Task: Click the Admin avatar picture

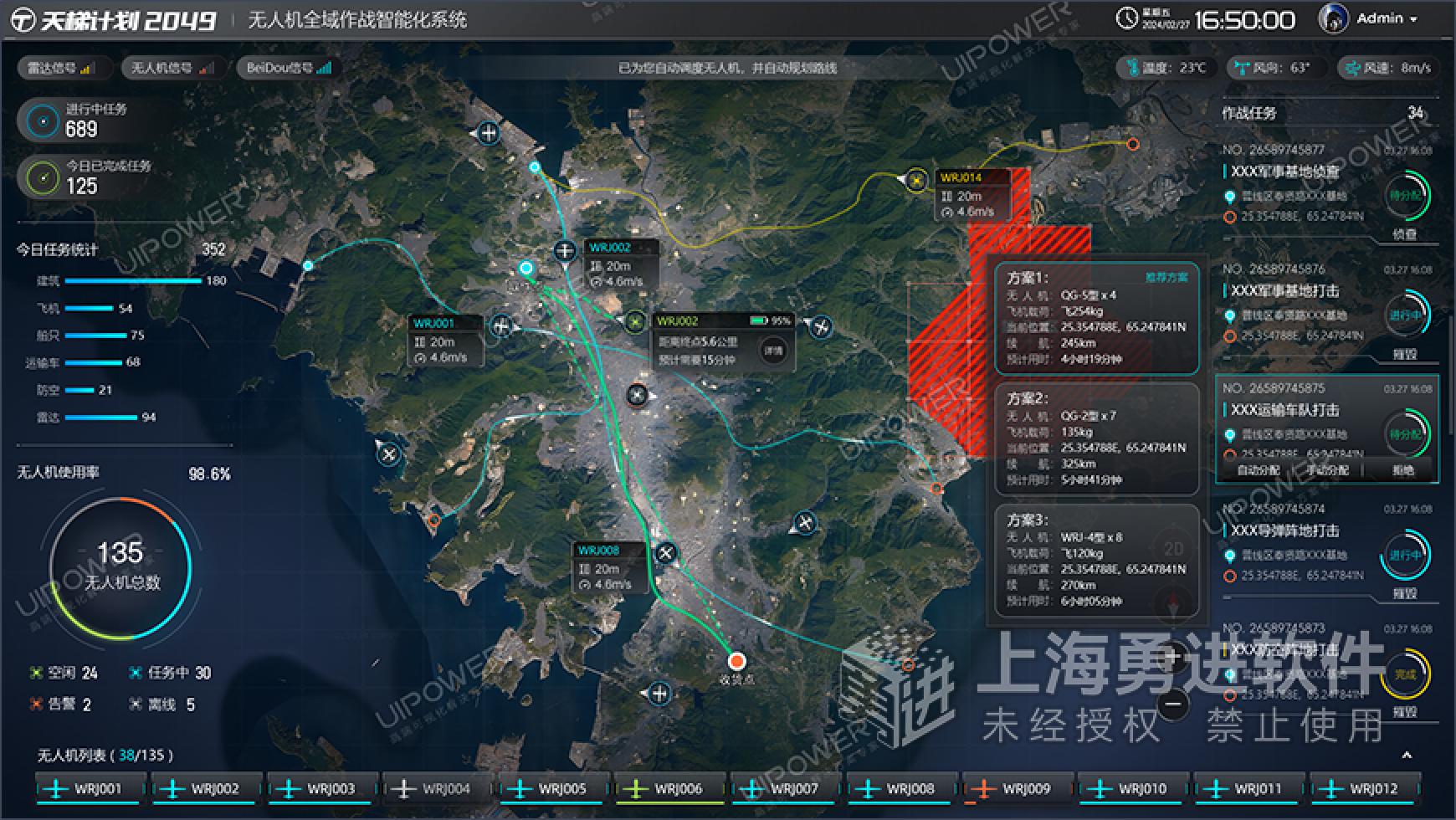Action: pyautogui.click(x=1332, y=18)
